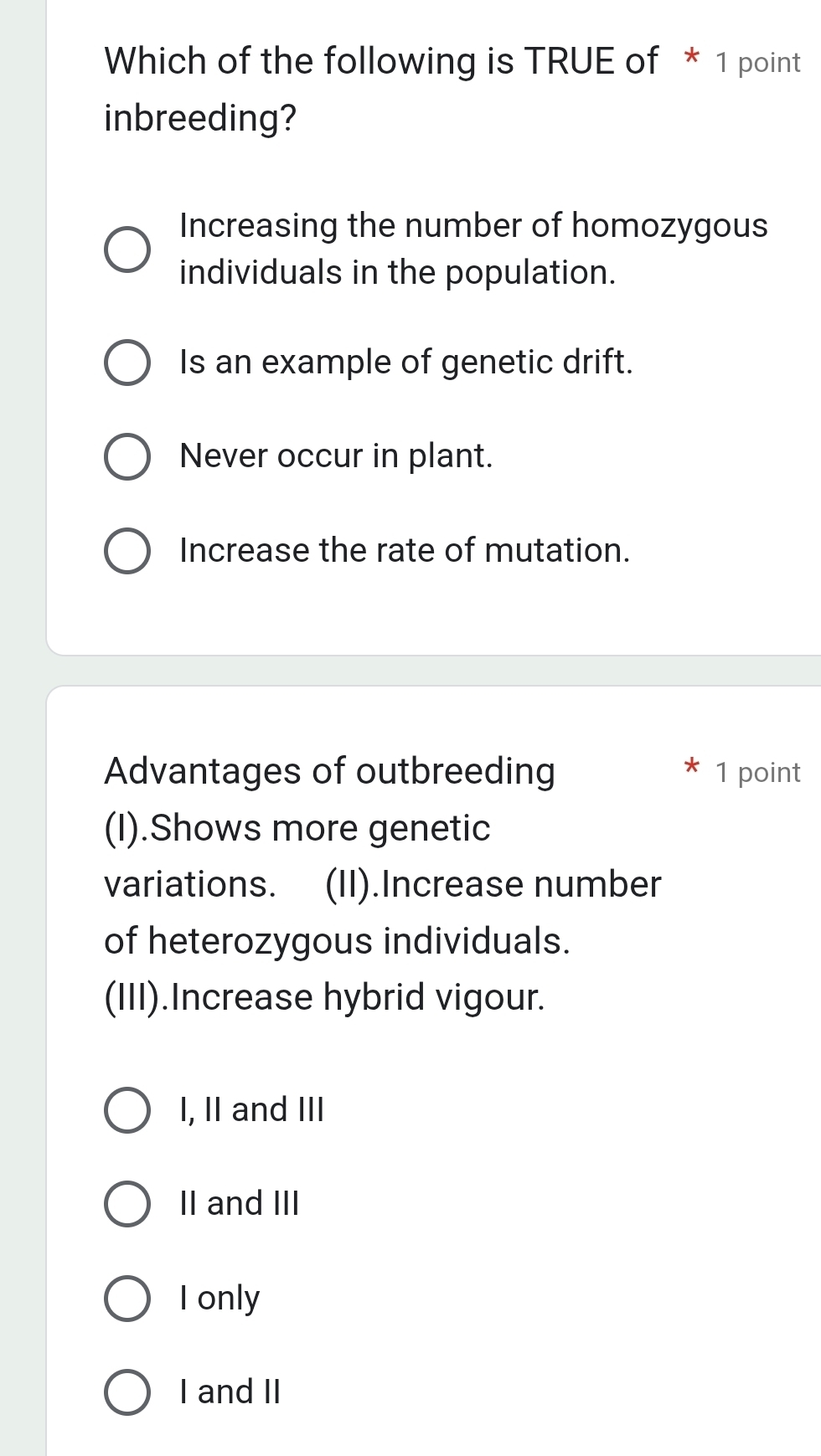This screenshot has width=821, height=1456.
Task: Pick 'Increase the rate of mutation' answer
Action: point(127,550)
